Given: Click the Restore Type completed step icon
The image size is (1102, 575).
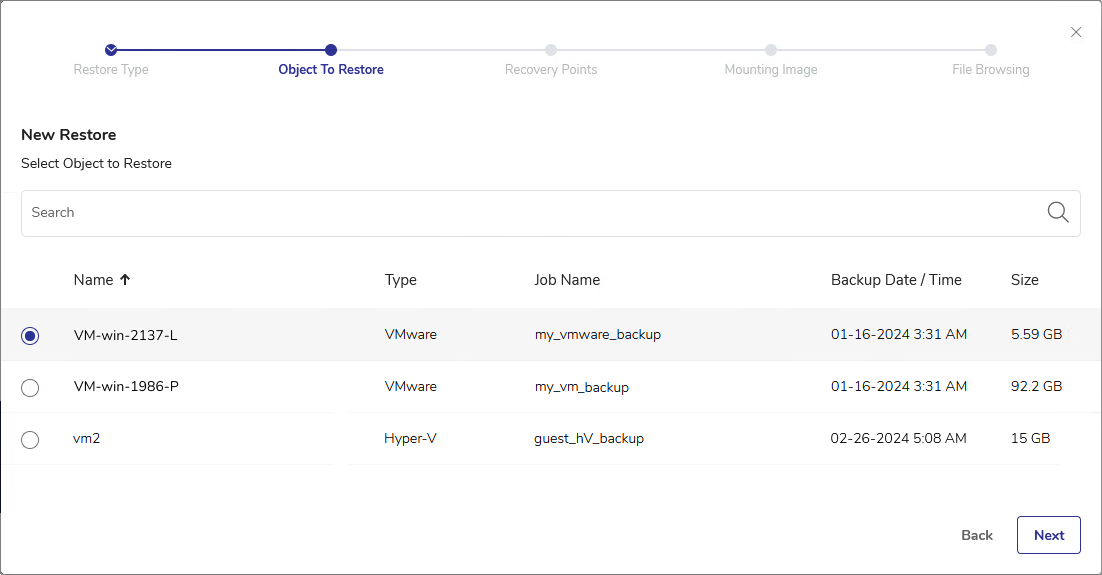Looking at the screenshot, I should tap(111, 50).
